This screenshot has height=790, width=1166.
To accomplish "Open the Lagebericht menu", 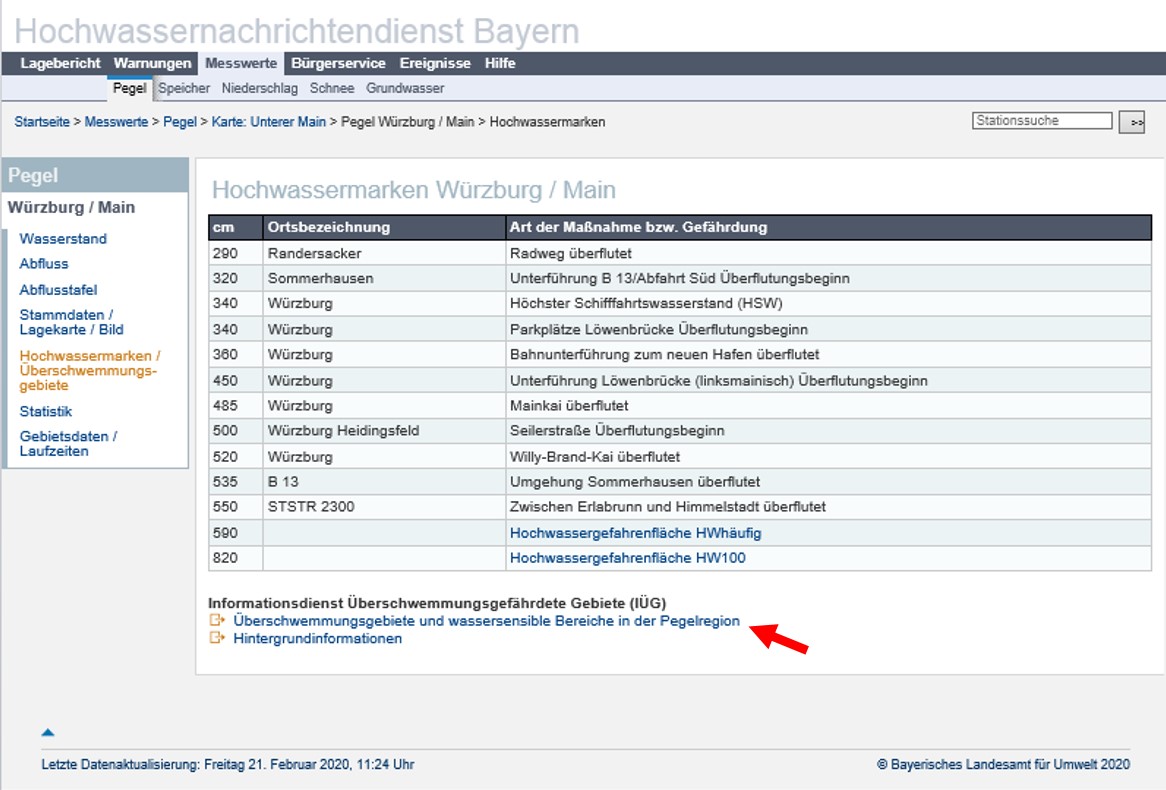I will (x=60, y=63).
